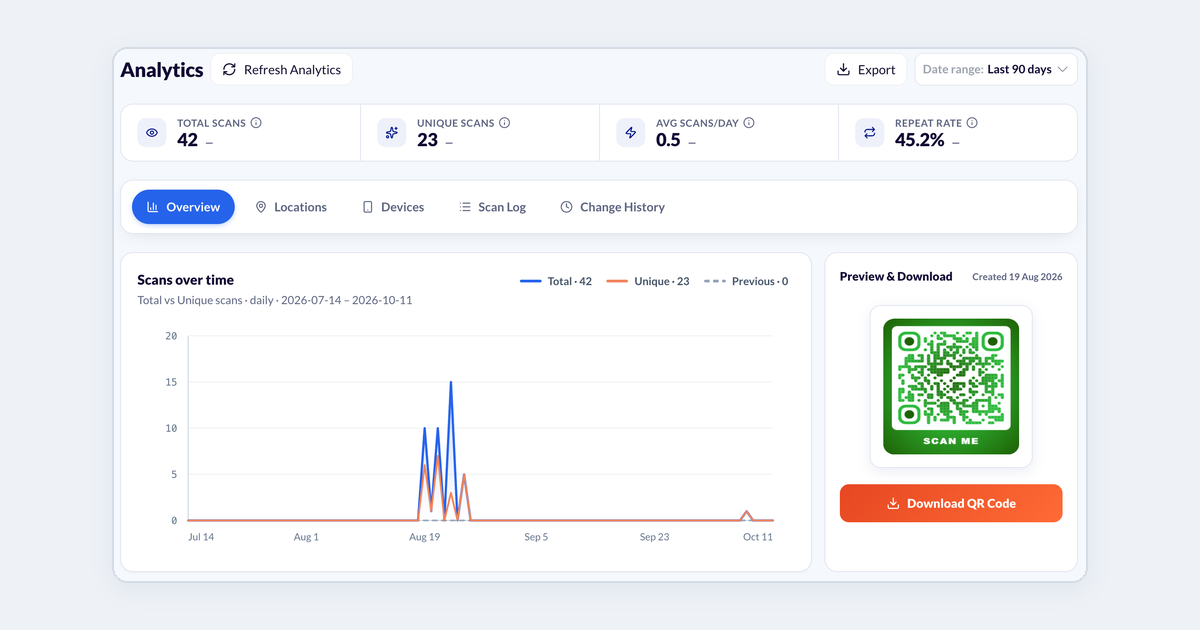Click the Date range chevron arrow

1062,70
